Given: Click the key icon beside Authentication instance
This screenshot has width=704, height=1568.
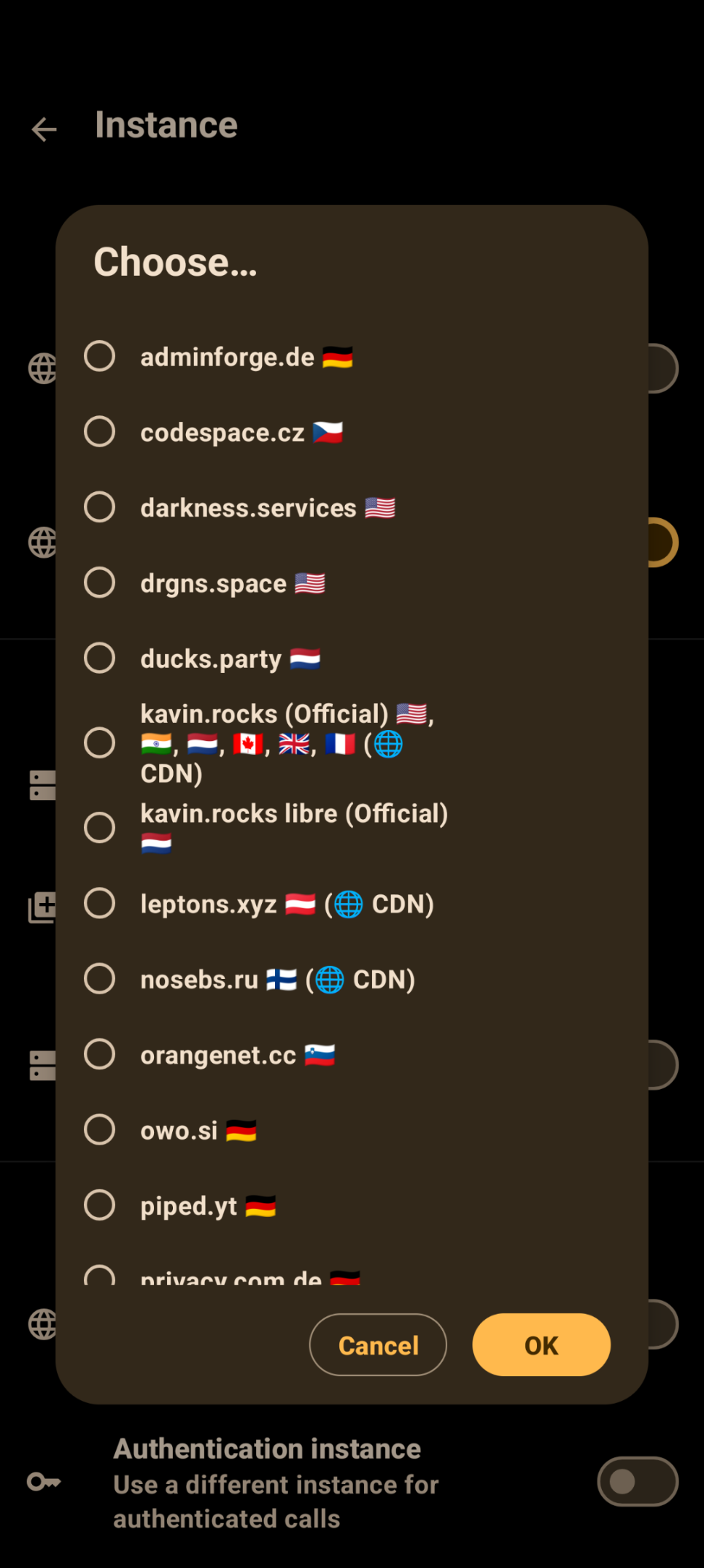Looking at the screenshot, I should click(x=44, y=1481).
